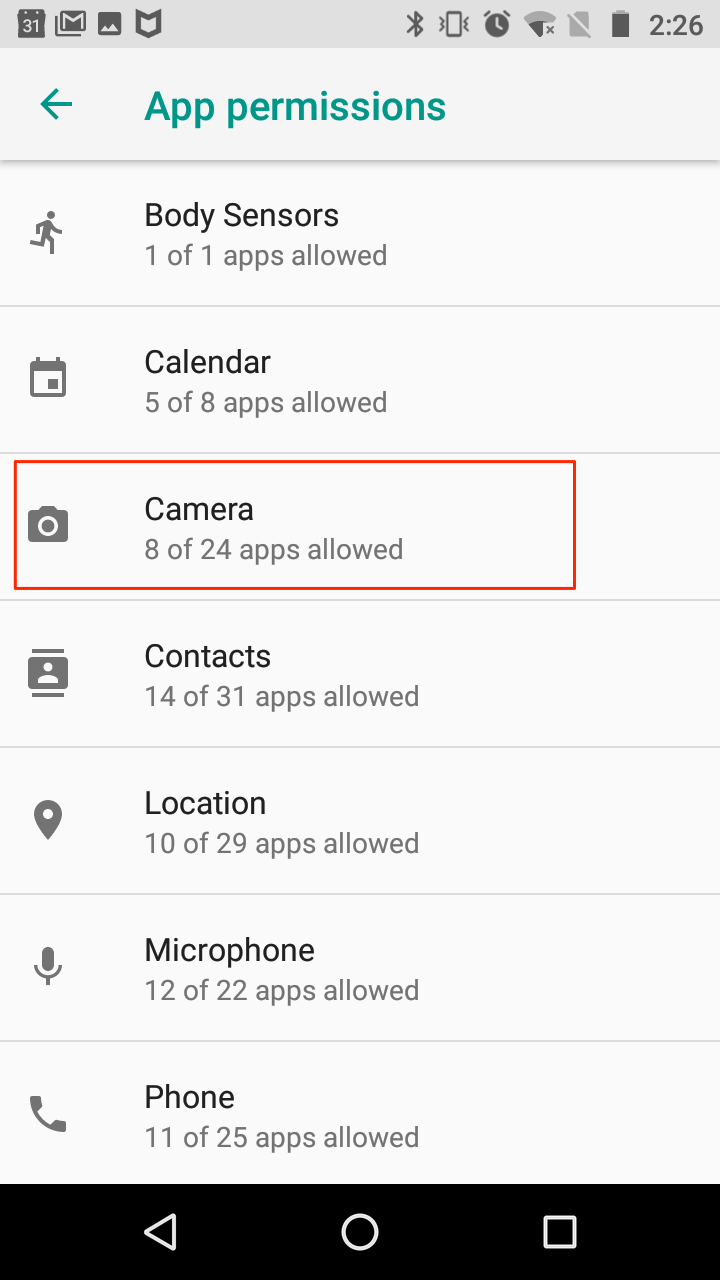Tap Android back navigation triangle
The width and height of the screenshot is (720, 1280).
(x=160, y=1232)
